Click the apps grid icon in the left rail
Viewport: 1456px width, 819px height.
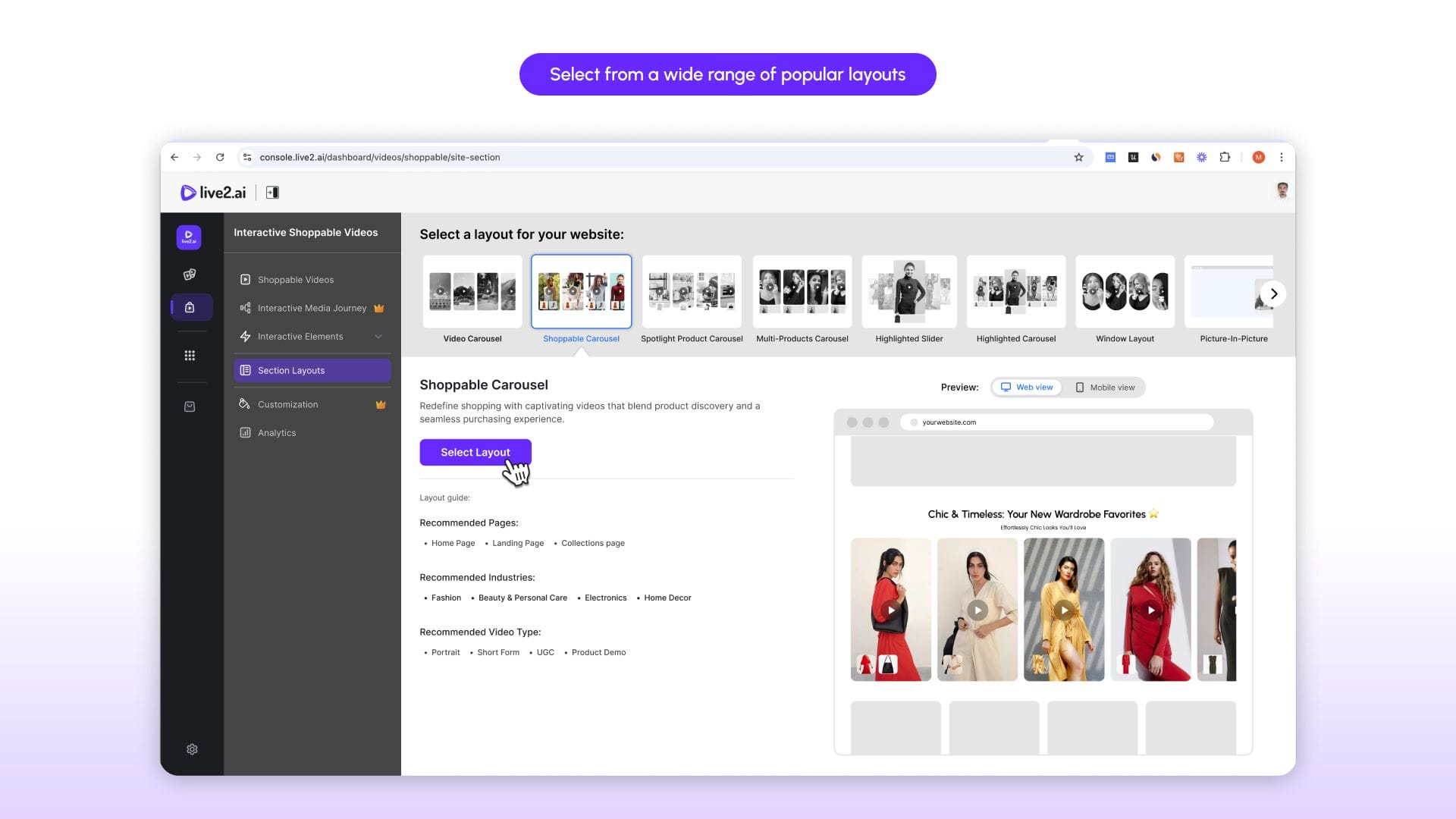190,356
